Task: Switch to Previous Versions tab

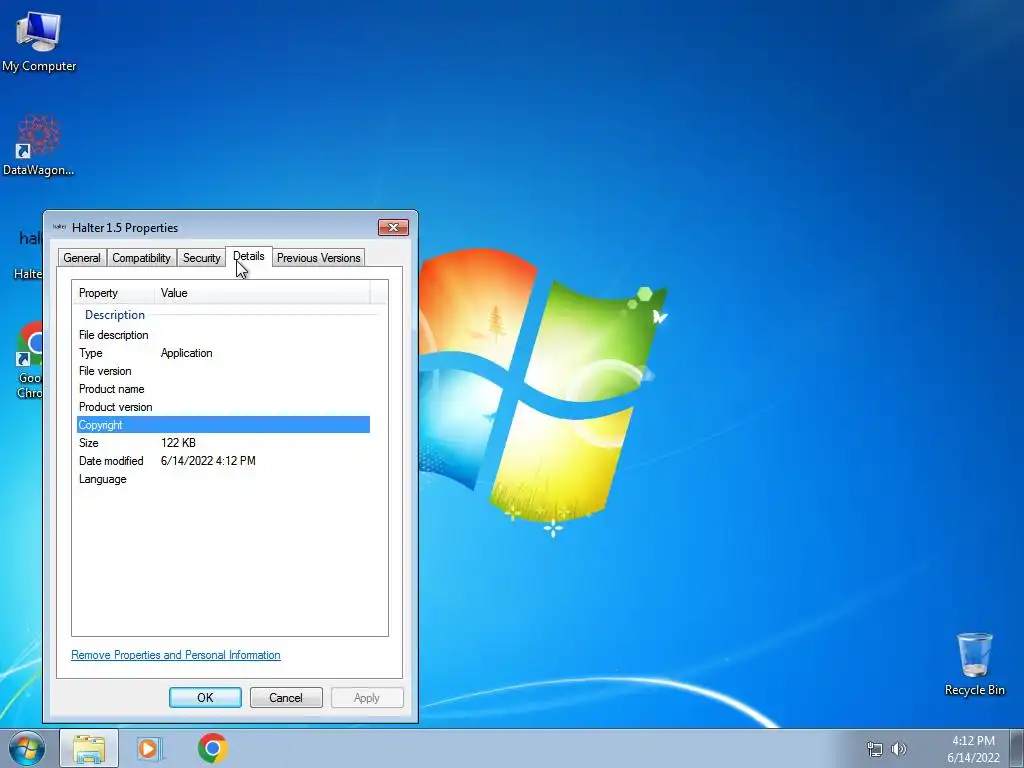Action: (318, 258)
